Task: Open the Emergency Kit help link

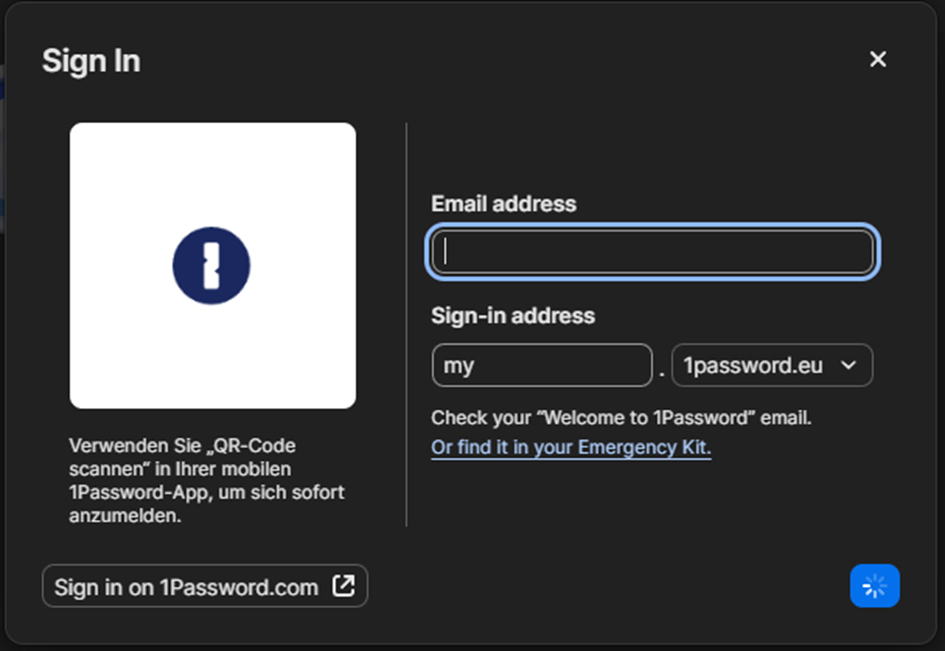Action: 571,447
